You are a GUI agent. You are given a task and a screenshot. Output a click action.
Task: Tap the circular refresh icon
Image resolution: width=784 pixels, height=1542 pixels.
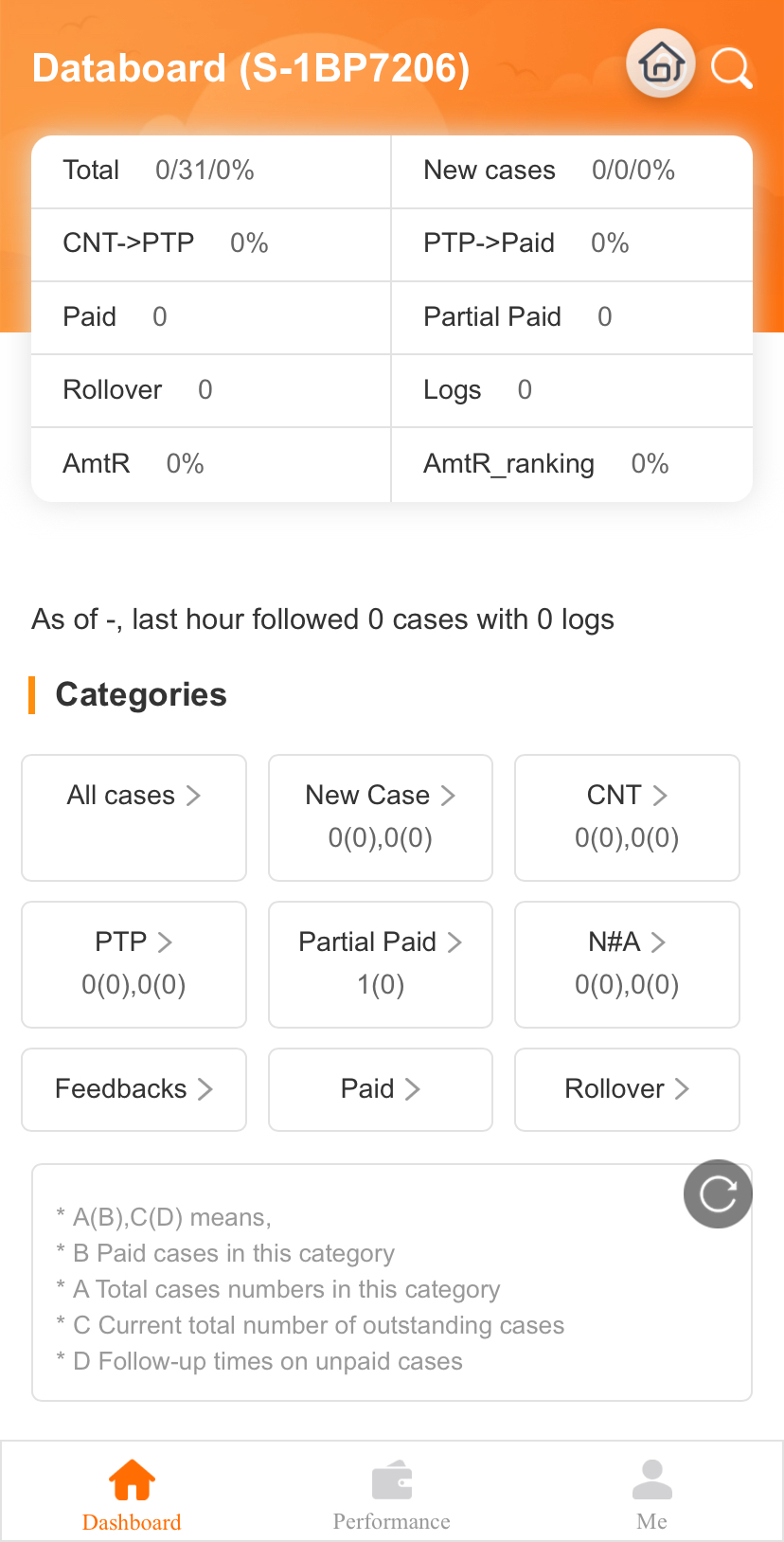coord(718,1193)
